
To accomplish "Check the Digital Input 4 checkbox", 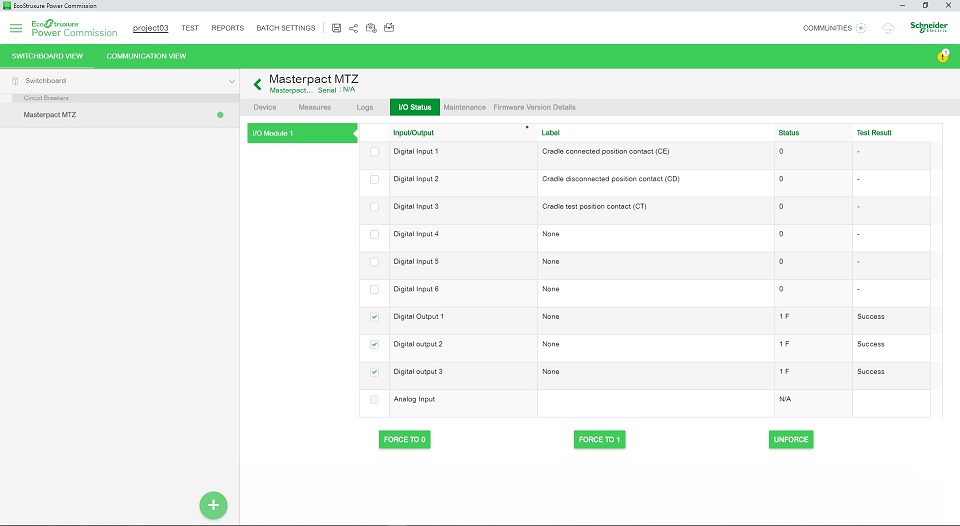I will (375, 235).
